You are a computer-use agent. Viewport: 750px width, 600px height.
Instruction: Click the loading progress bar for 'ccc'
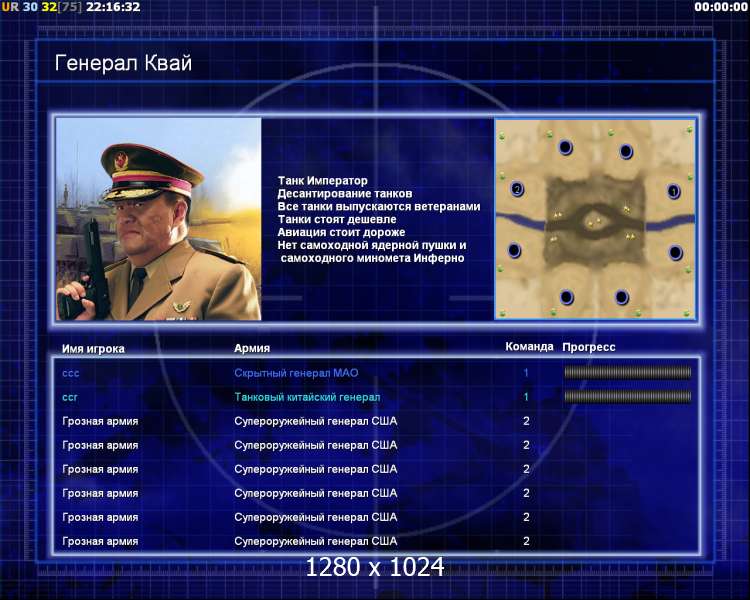click(x=628, y=372)
